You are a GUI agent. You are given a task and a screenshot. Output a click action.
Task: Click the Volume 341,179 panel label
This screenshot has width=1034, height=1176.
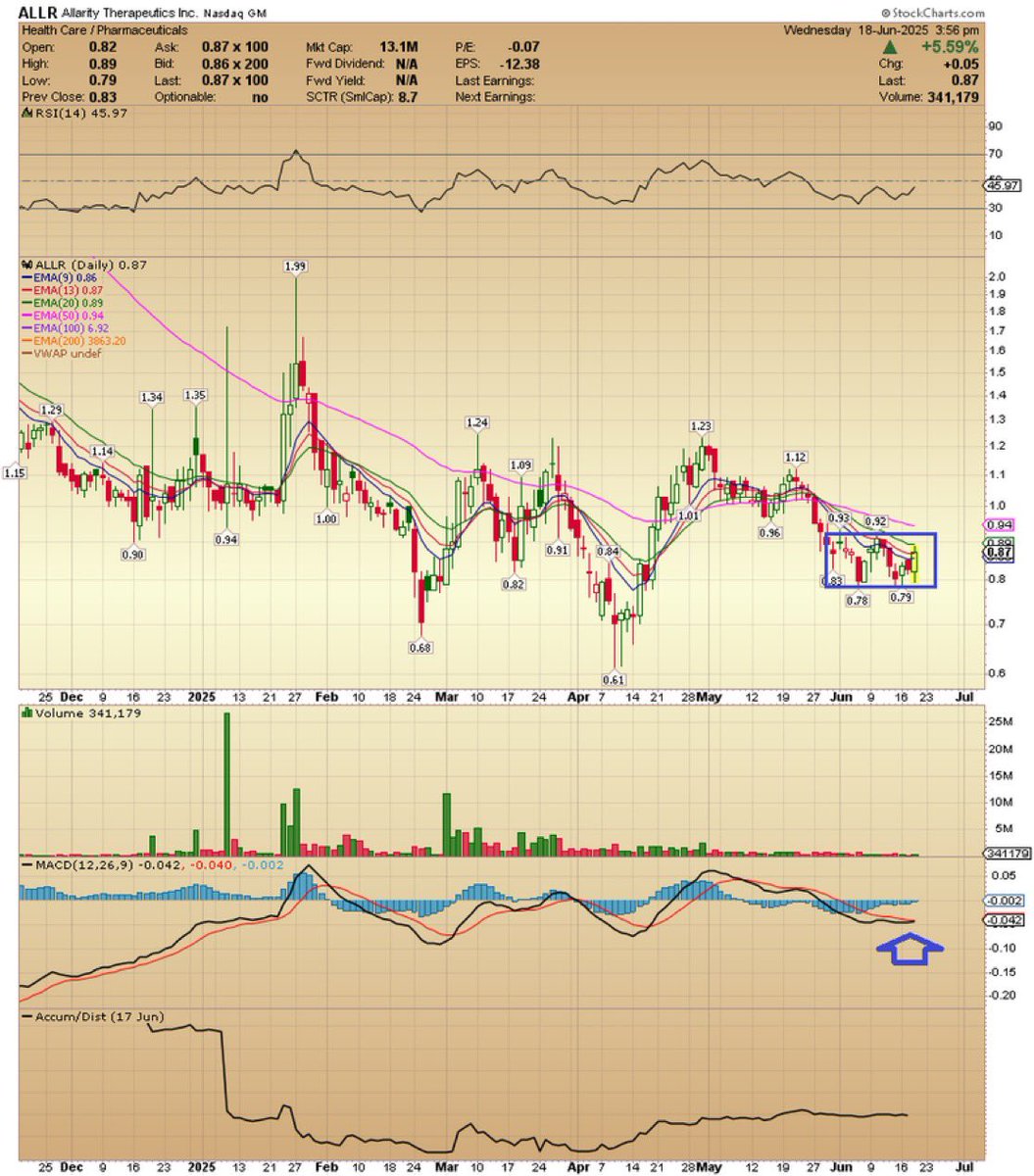coord(82,713)
